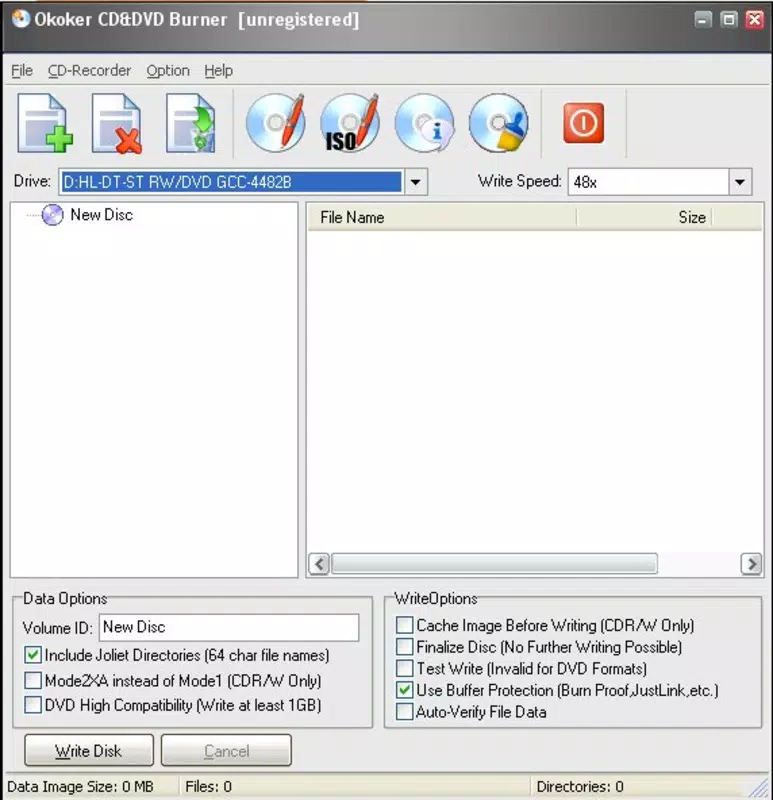Click the remove file icon with red X

[x=117, y=123]
